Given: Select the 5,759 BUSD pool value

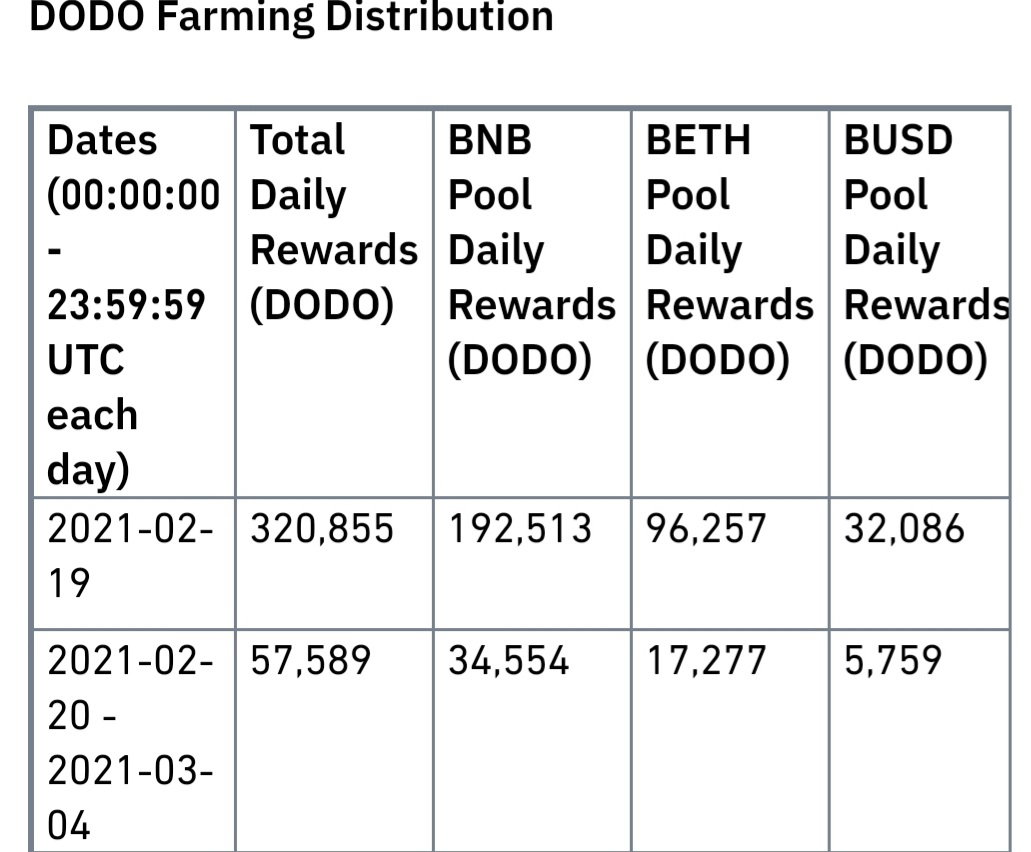Looking at the screenshot, I should [893, 661].
